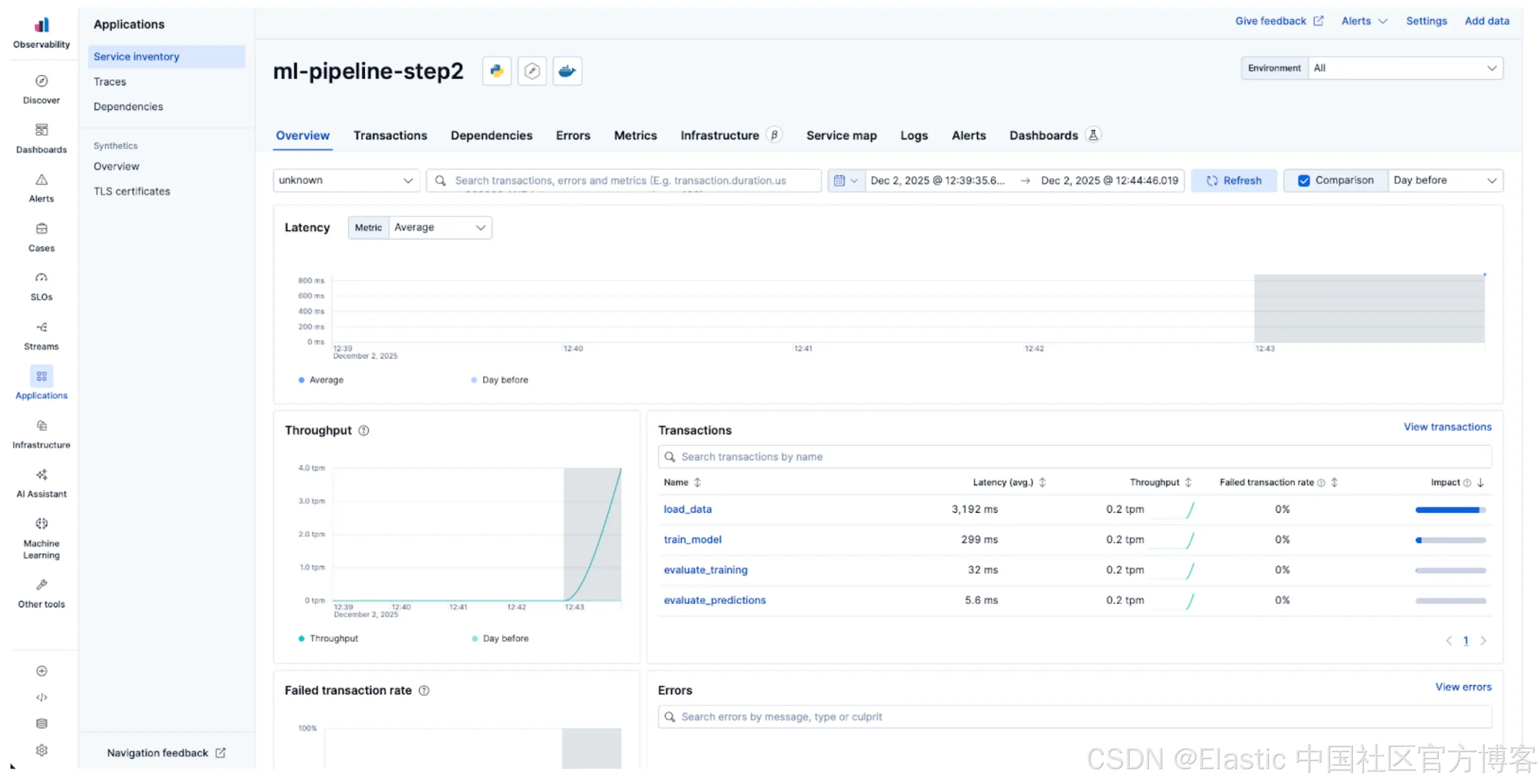The image size is (1540, 784).
Task: Uncheck the Comparison checkbox
Action: [1303, 181]
